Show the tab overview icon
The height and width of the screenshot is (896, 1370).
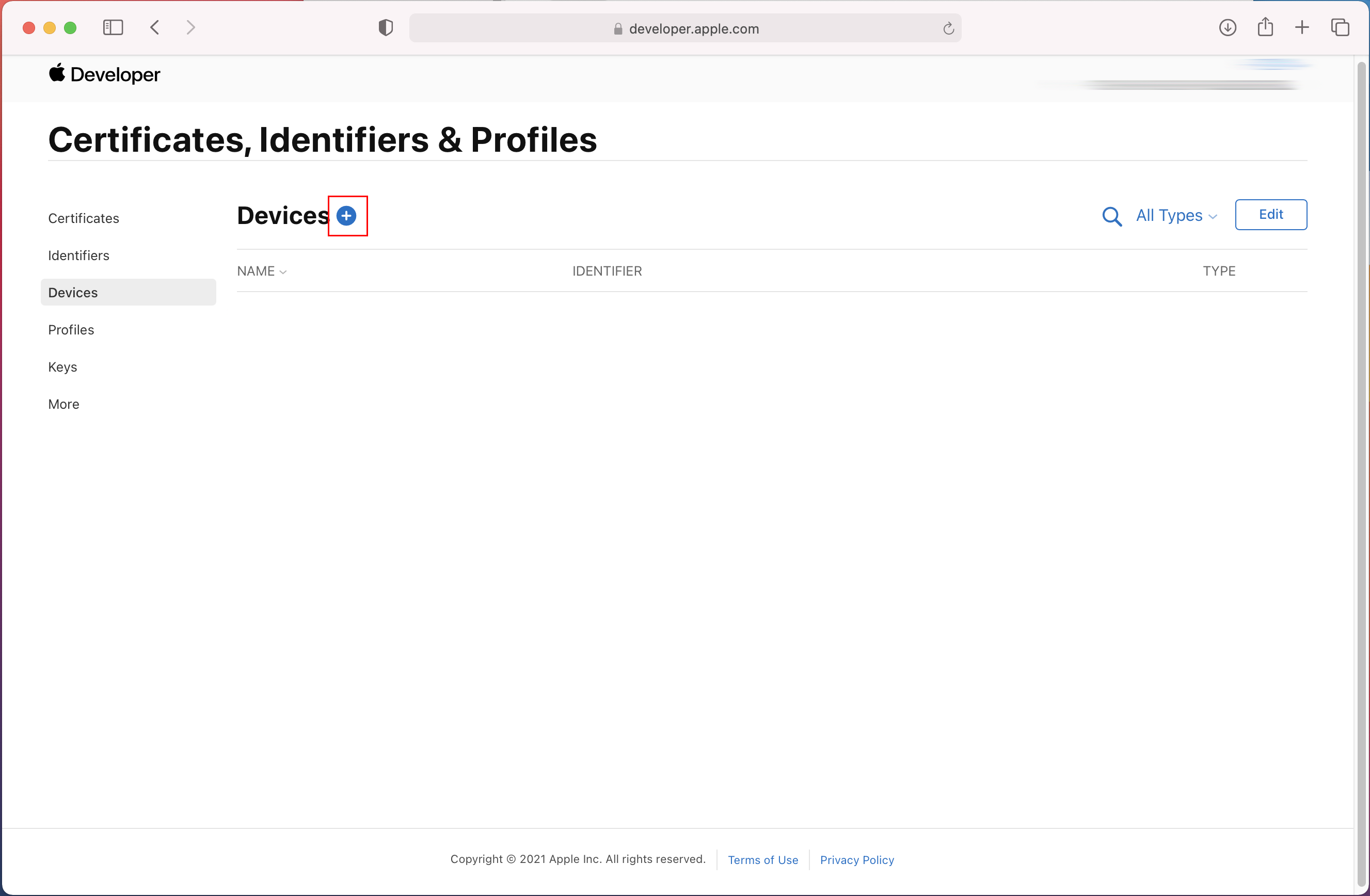(x=1340, y=28)
